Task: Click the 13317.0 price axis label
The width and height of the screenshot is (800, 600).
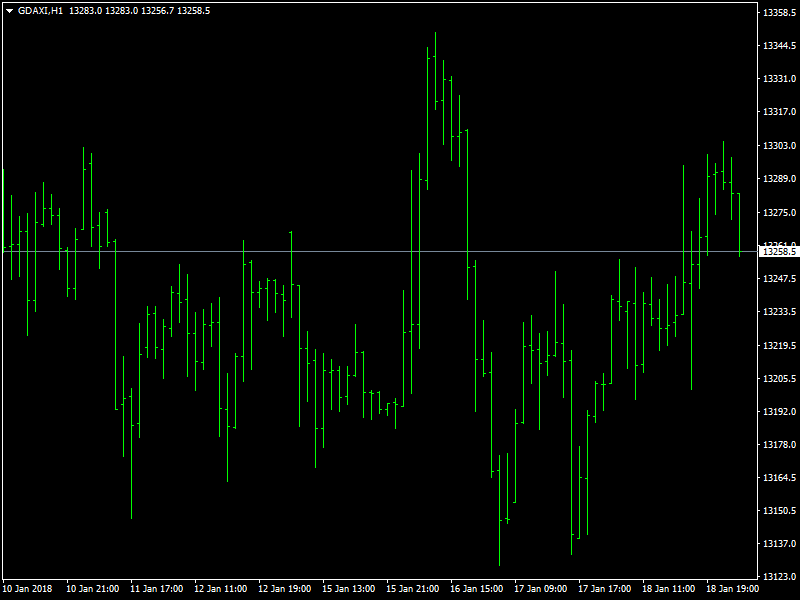Action: [x=779, y=112]
